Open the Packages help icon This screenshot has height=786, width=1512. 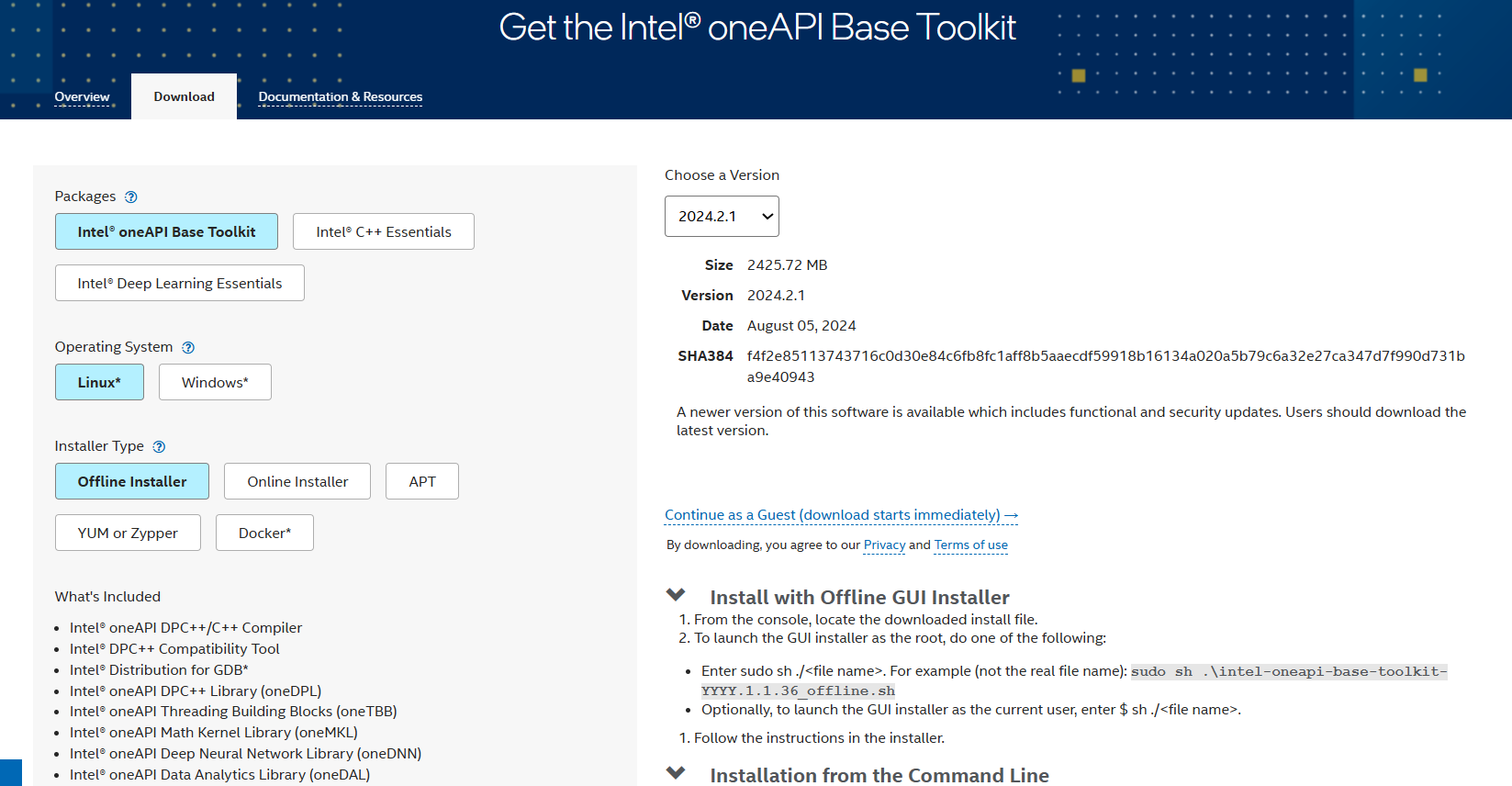tap(131, 196)
